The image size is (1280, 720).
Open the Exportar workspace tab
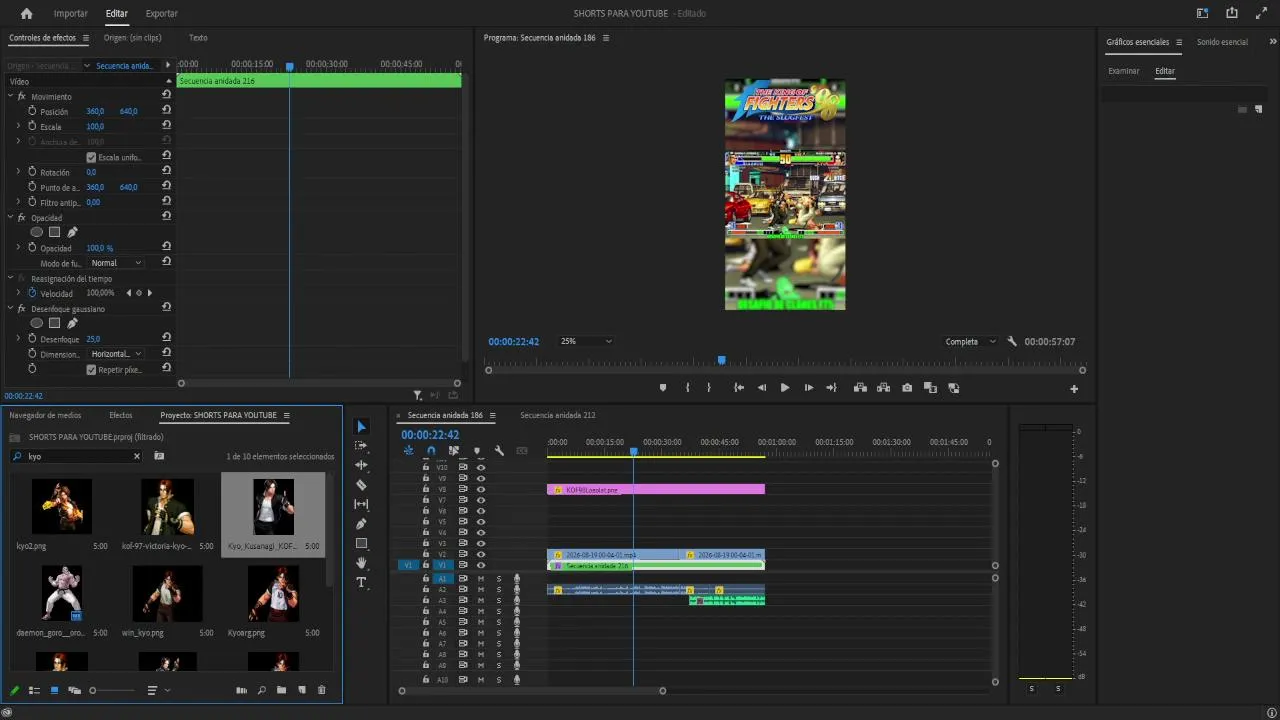click(x=162, y=14)
